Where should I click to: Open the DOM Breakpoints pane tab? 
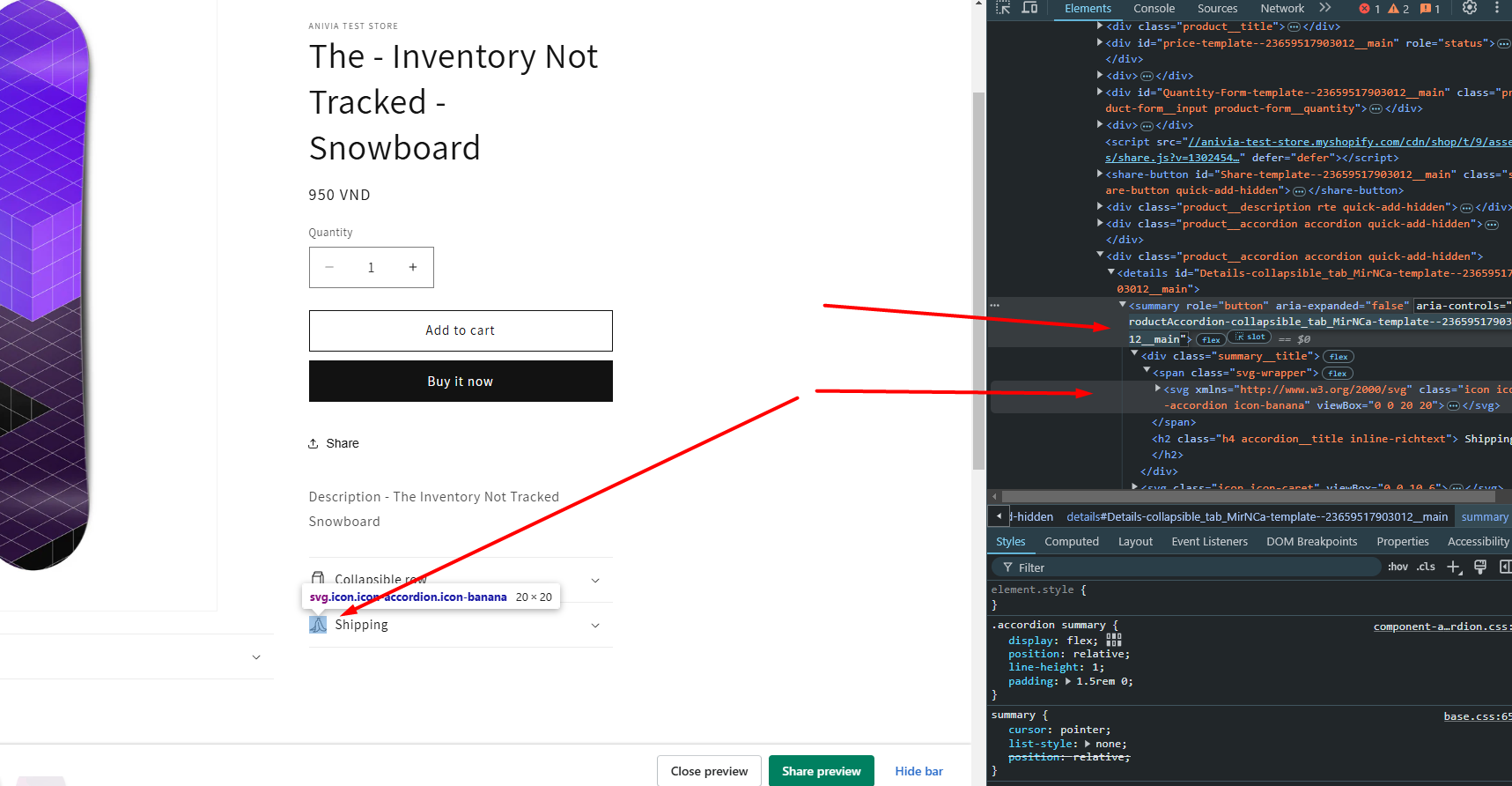coord(1311,542)
